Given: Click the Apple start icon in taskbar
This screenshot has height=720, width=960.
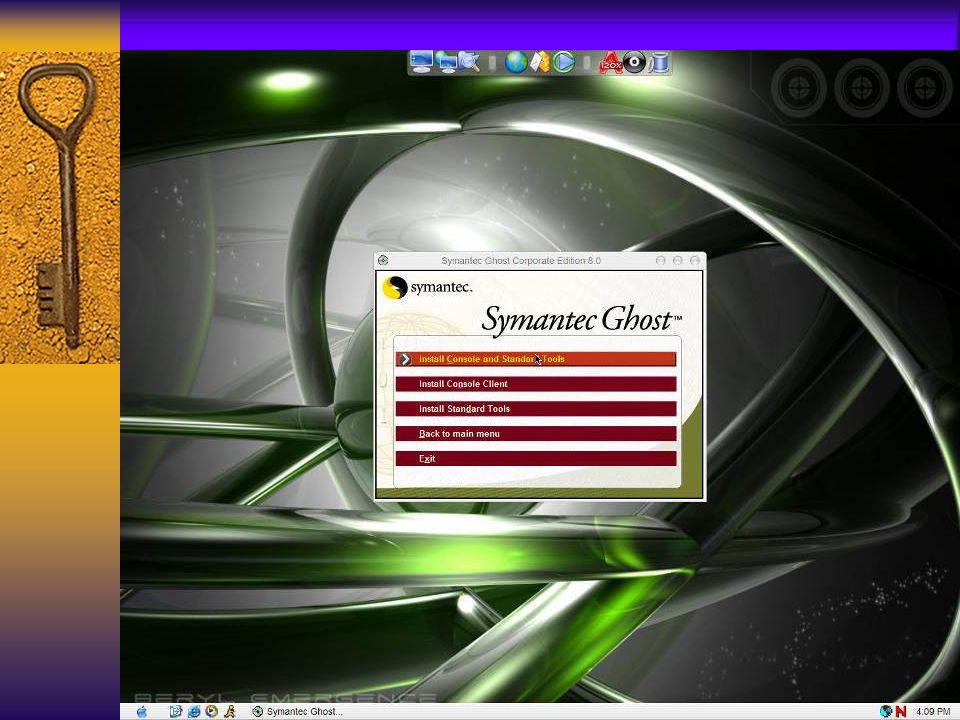Looking at the screenshot, I should [x=142, y=711].
